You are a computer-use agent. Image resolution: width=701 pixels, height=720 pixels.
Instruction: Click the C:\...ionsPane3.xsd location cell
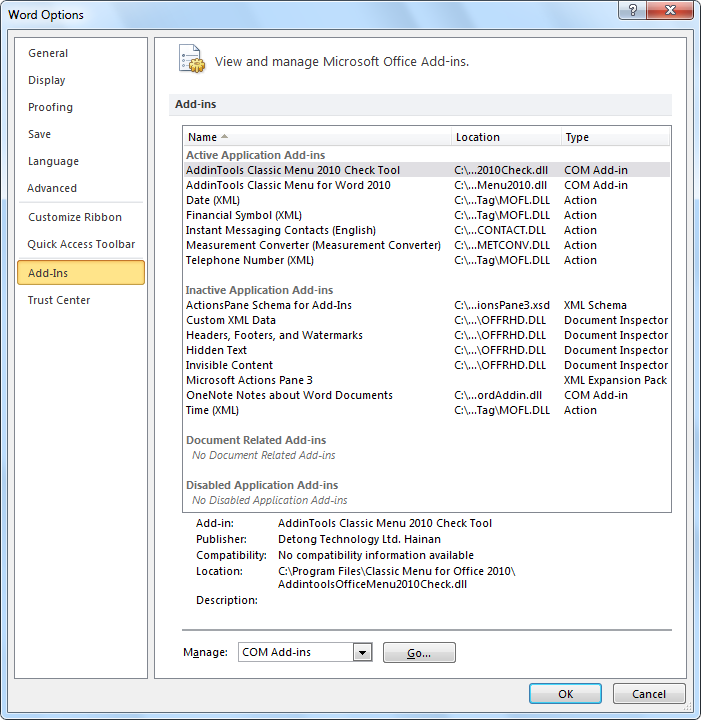502,305
